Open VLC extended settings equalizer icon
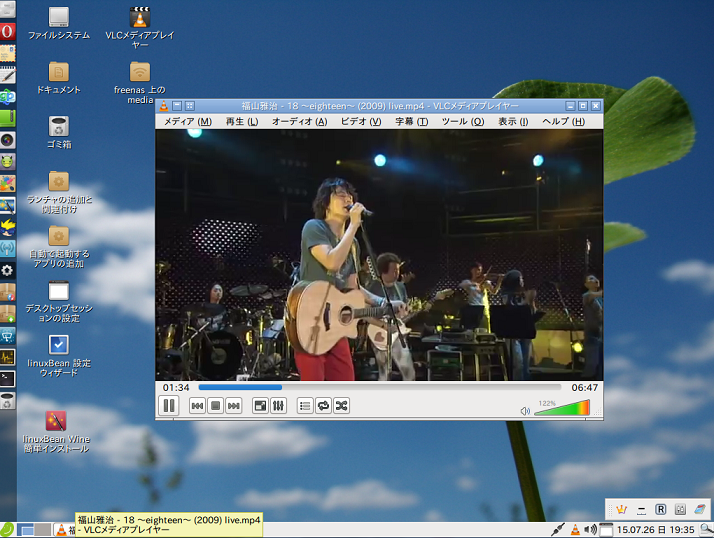 coord(278,405)
